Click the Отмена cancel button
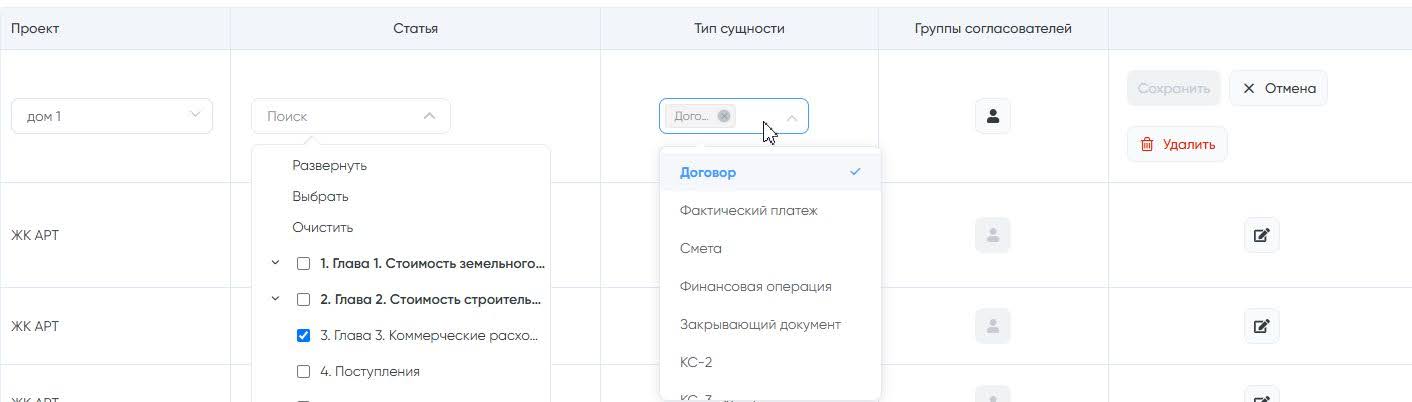1412x402 pixels. point(1278,88)
